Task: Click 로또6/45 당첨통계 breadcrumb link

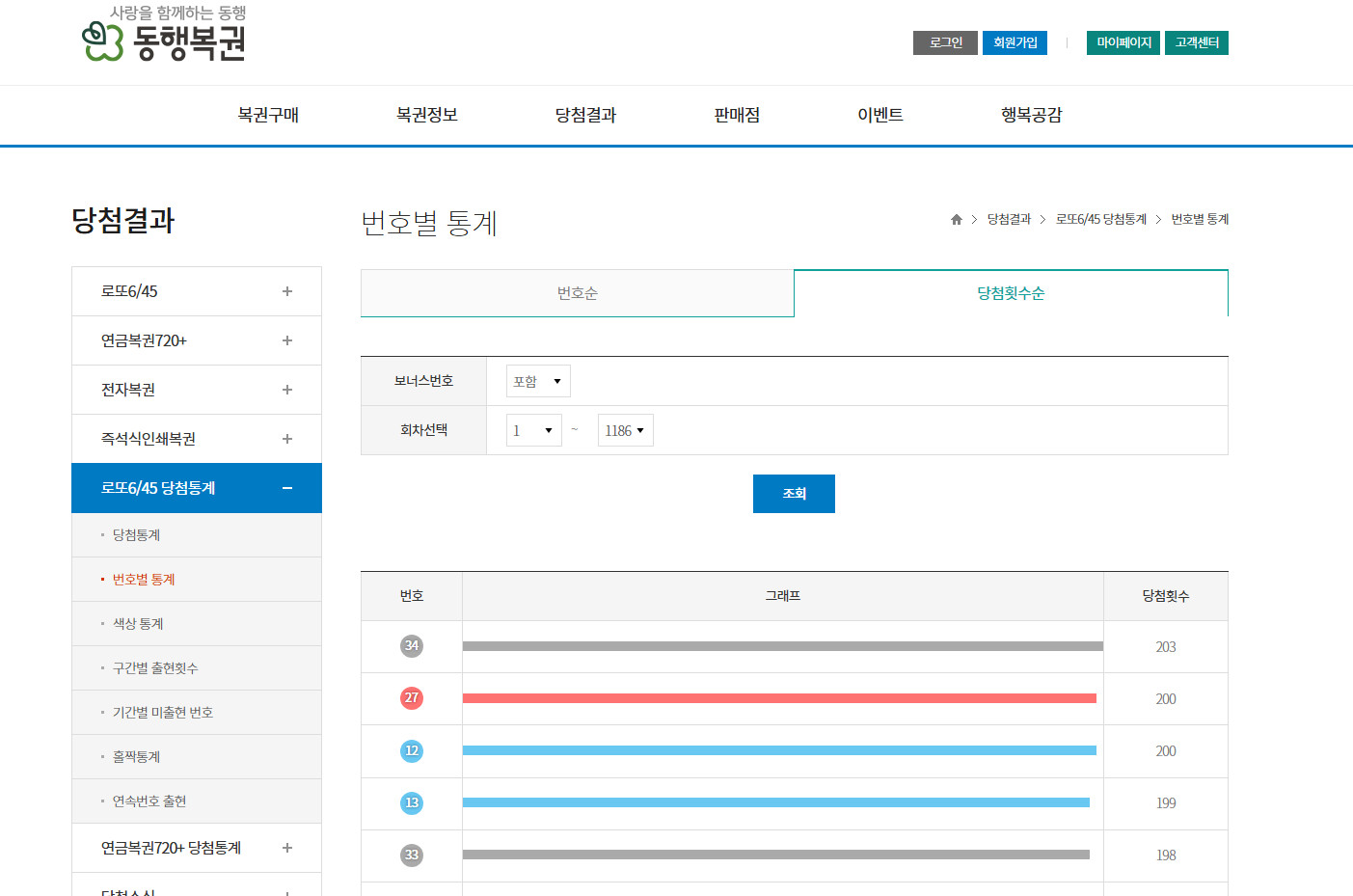Action: coord(1101,220)
